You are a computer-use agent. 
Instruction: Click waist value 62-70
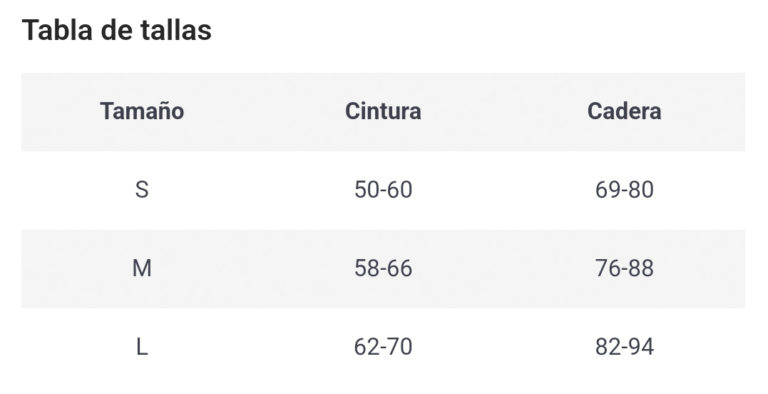tap(383, 347)
